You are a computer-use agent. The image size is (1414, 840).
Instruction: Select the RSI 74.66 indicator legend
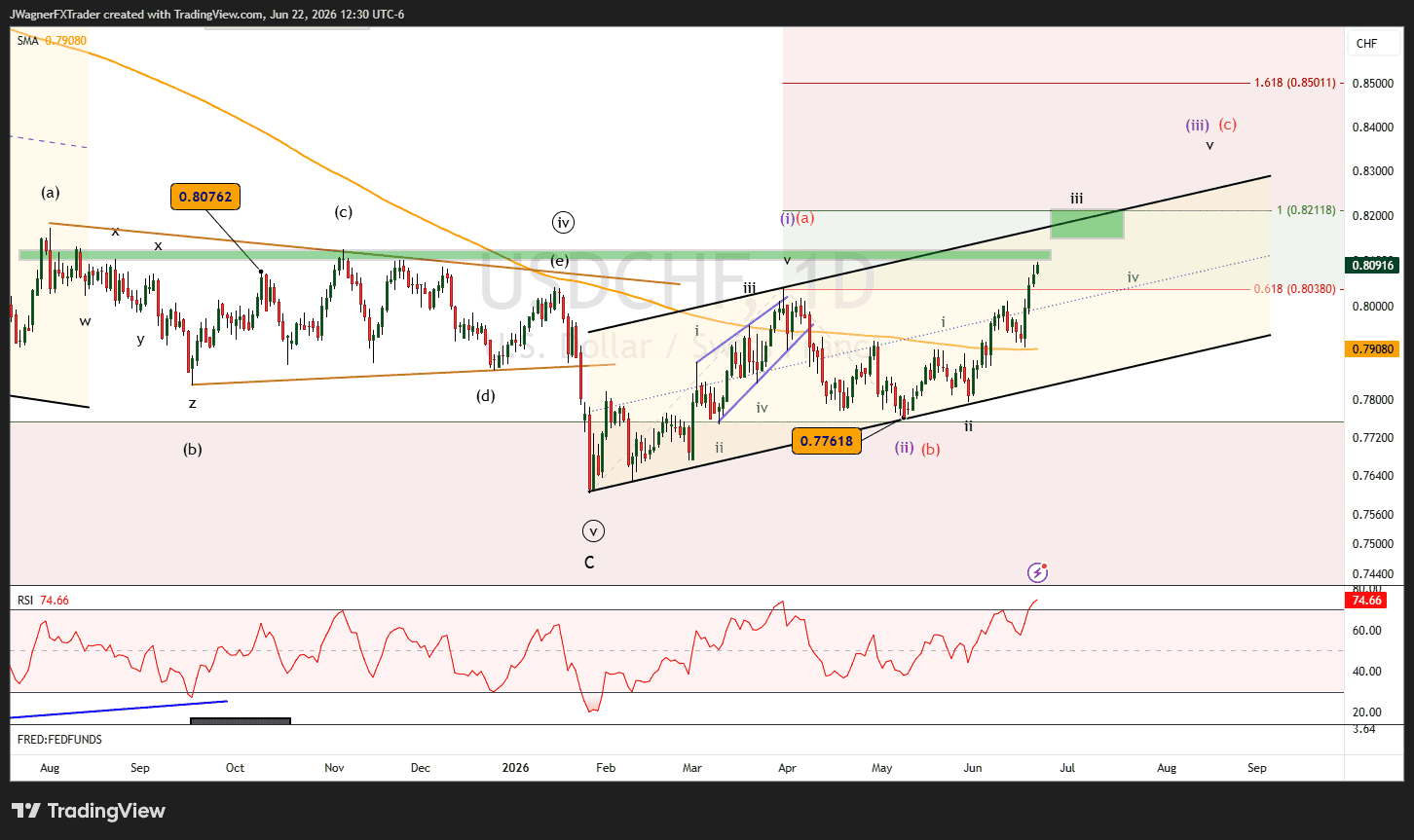pyautogui.click(x=43, y=601)
